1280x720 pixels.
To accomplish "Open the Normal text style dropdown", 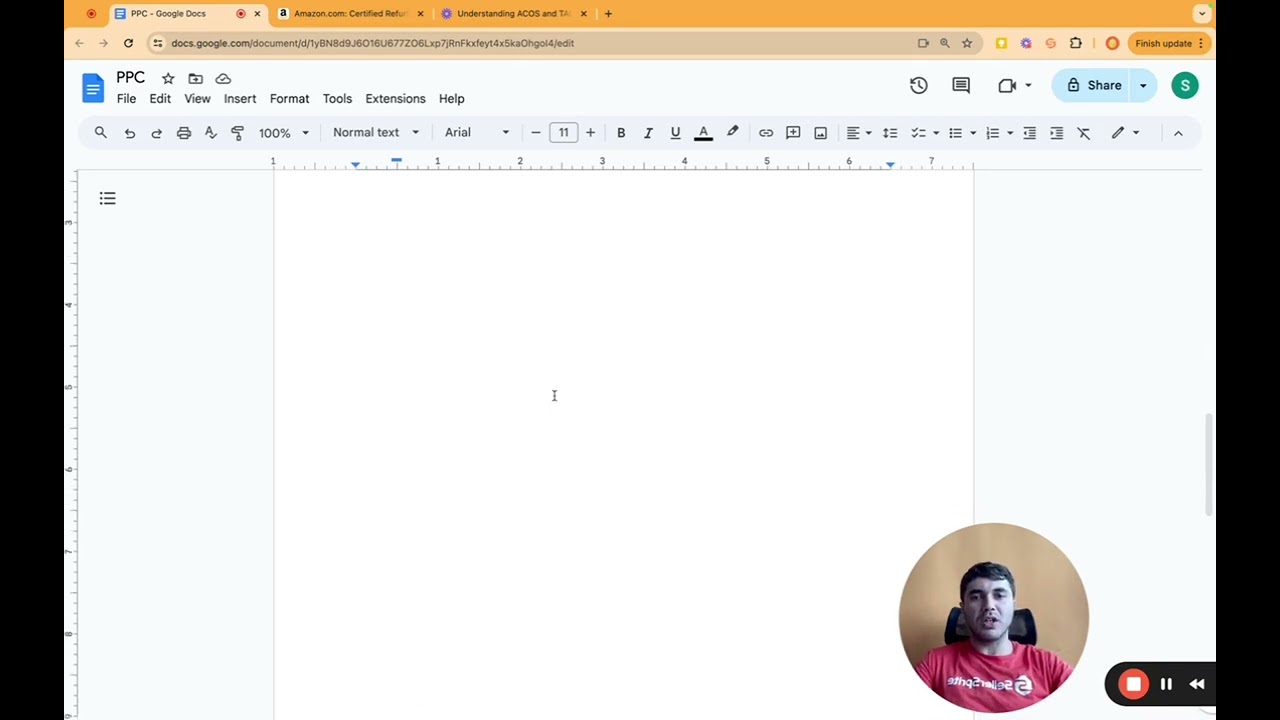I will click(x=376, y=132).
